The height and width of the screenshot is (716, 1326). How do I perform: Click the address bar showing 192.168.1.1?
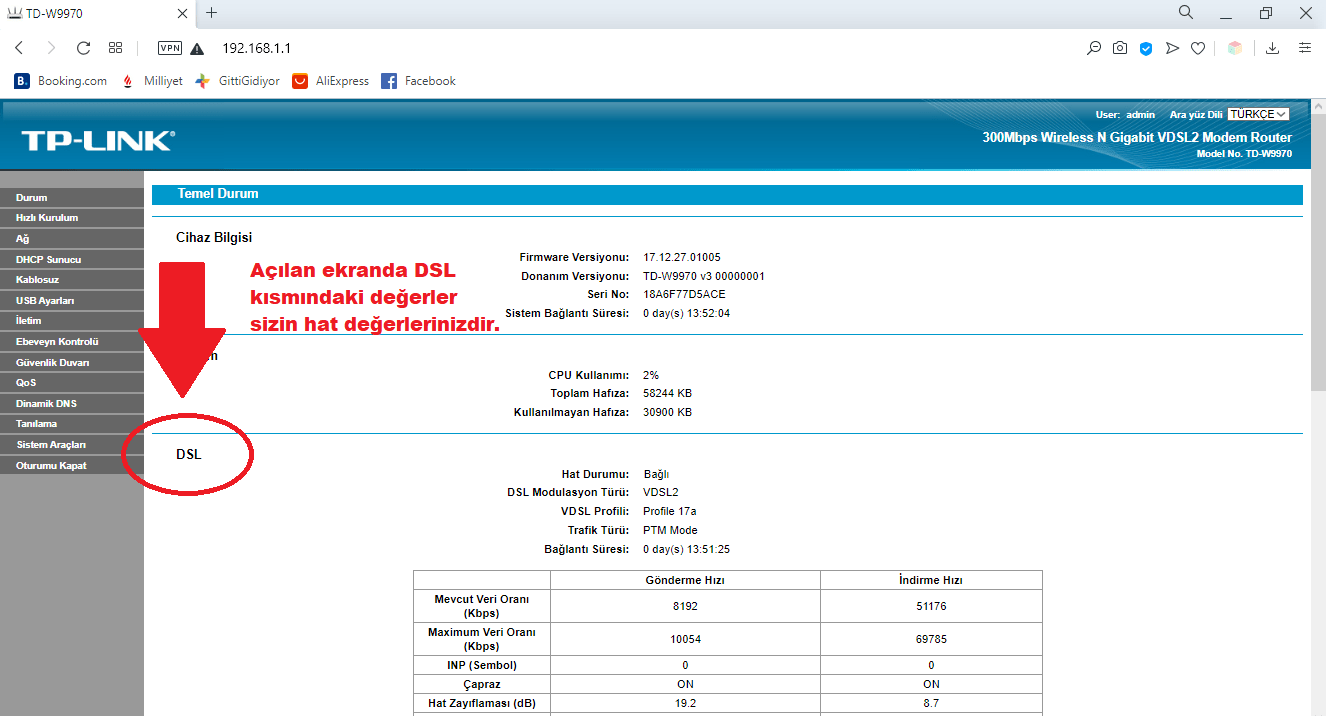(640, 48)
